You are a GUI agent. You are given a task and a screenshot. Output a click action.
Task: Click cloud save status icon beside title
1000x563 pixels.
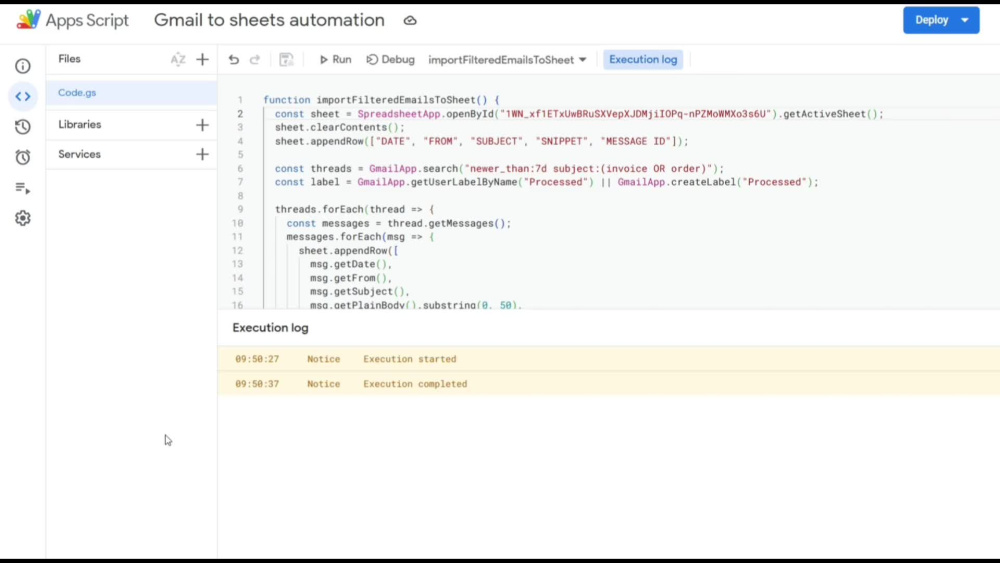410,20
